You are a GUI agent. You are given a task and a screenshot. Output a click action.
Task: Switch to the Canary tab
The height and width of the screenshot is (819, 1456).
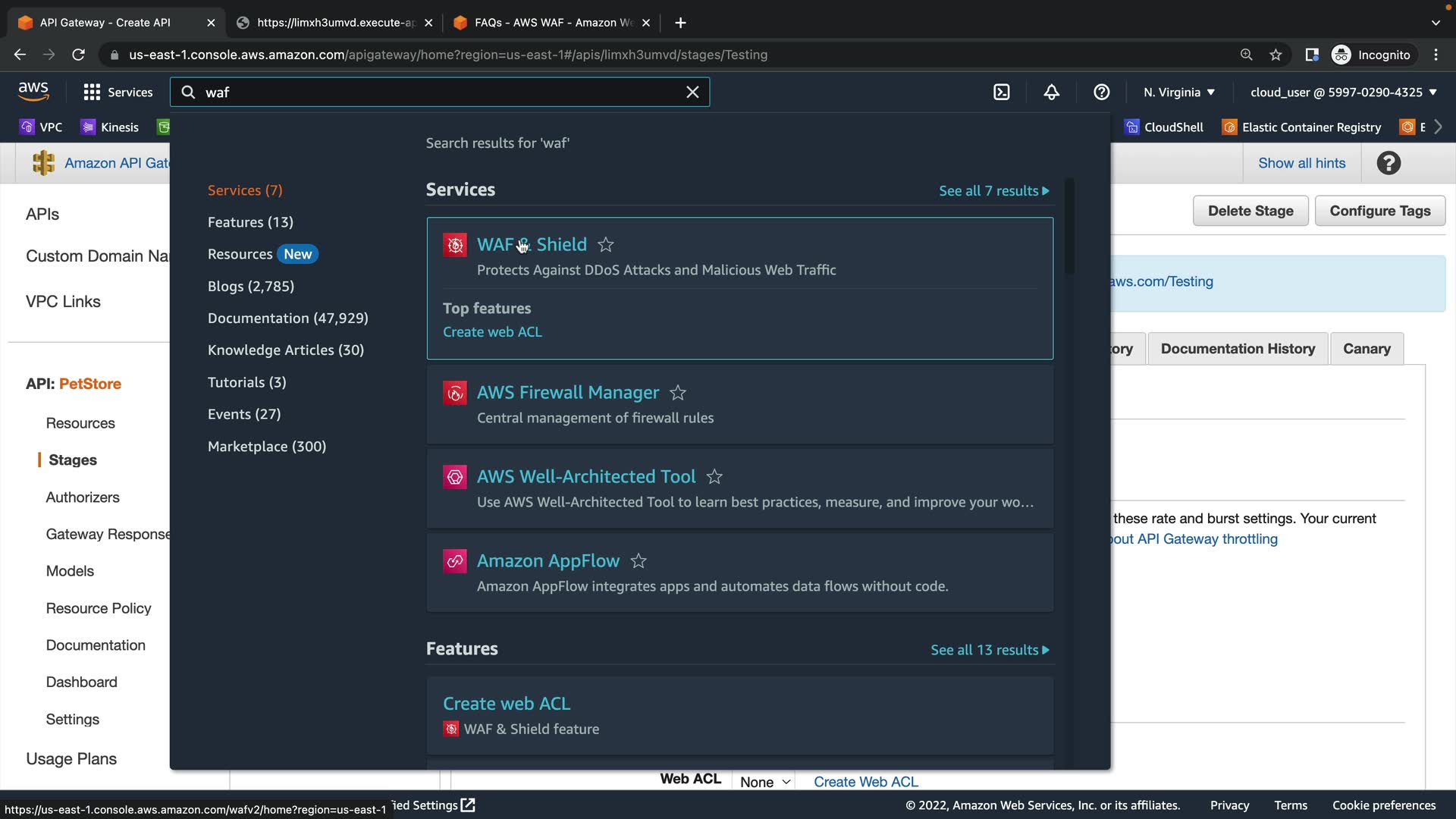pyautogui.click(x=1367, y=349)
